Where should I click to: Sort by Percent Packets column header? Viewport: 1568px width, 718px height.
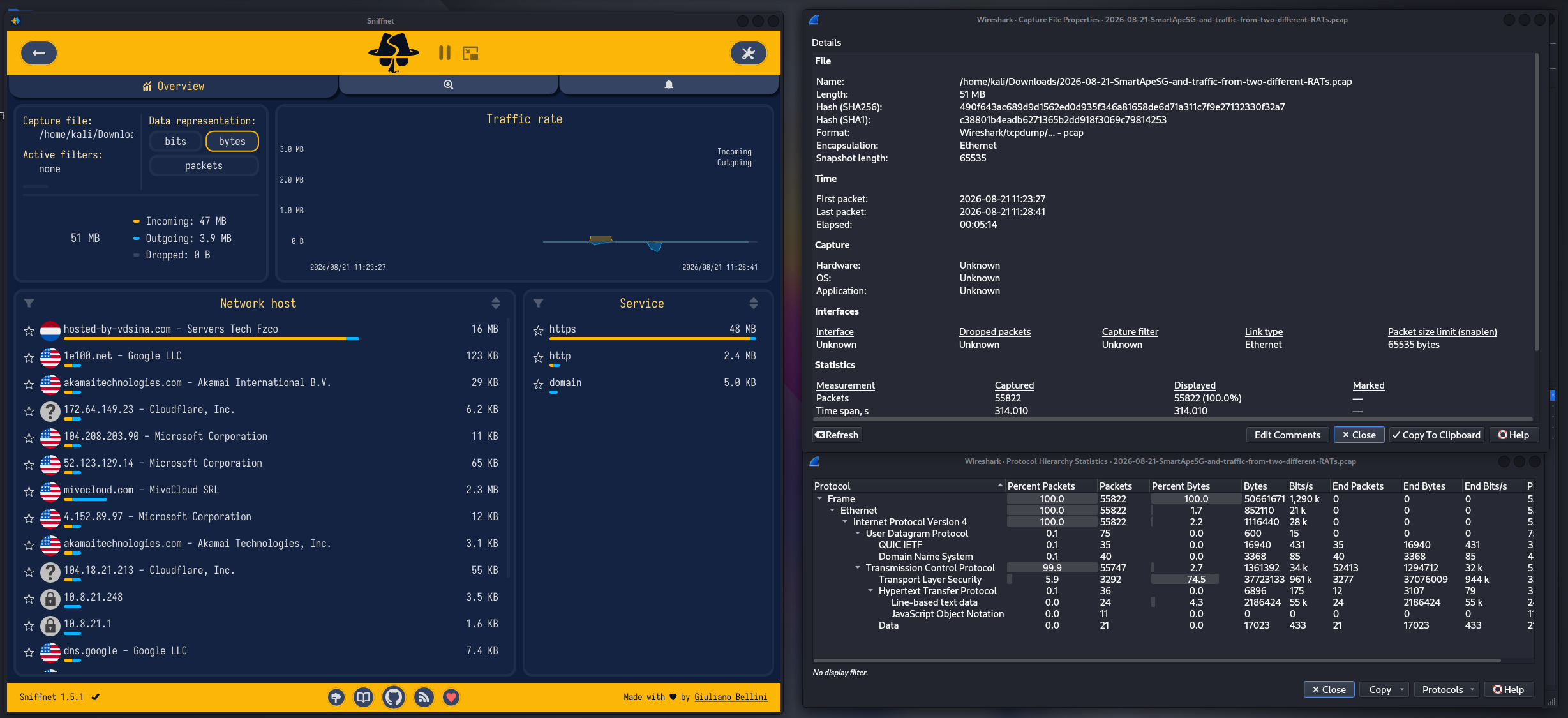[x=1051, y=486]
